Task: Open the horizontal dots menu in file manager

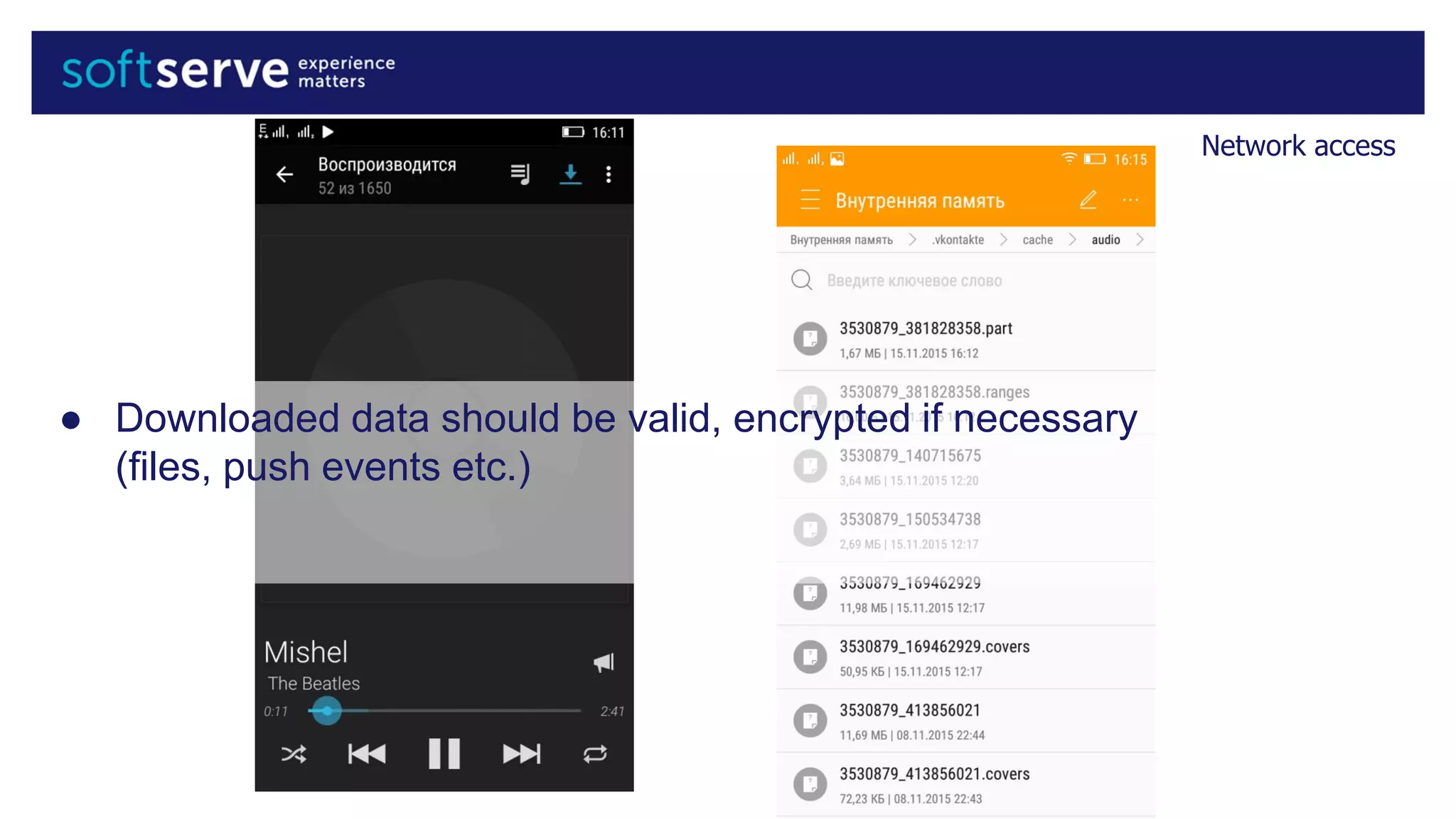Action: (x=1130, y=200)
